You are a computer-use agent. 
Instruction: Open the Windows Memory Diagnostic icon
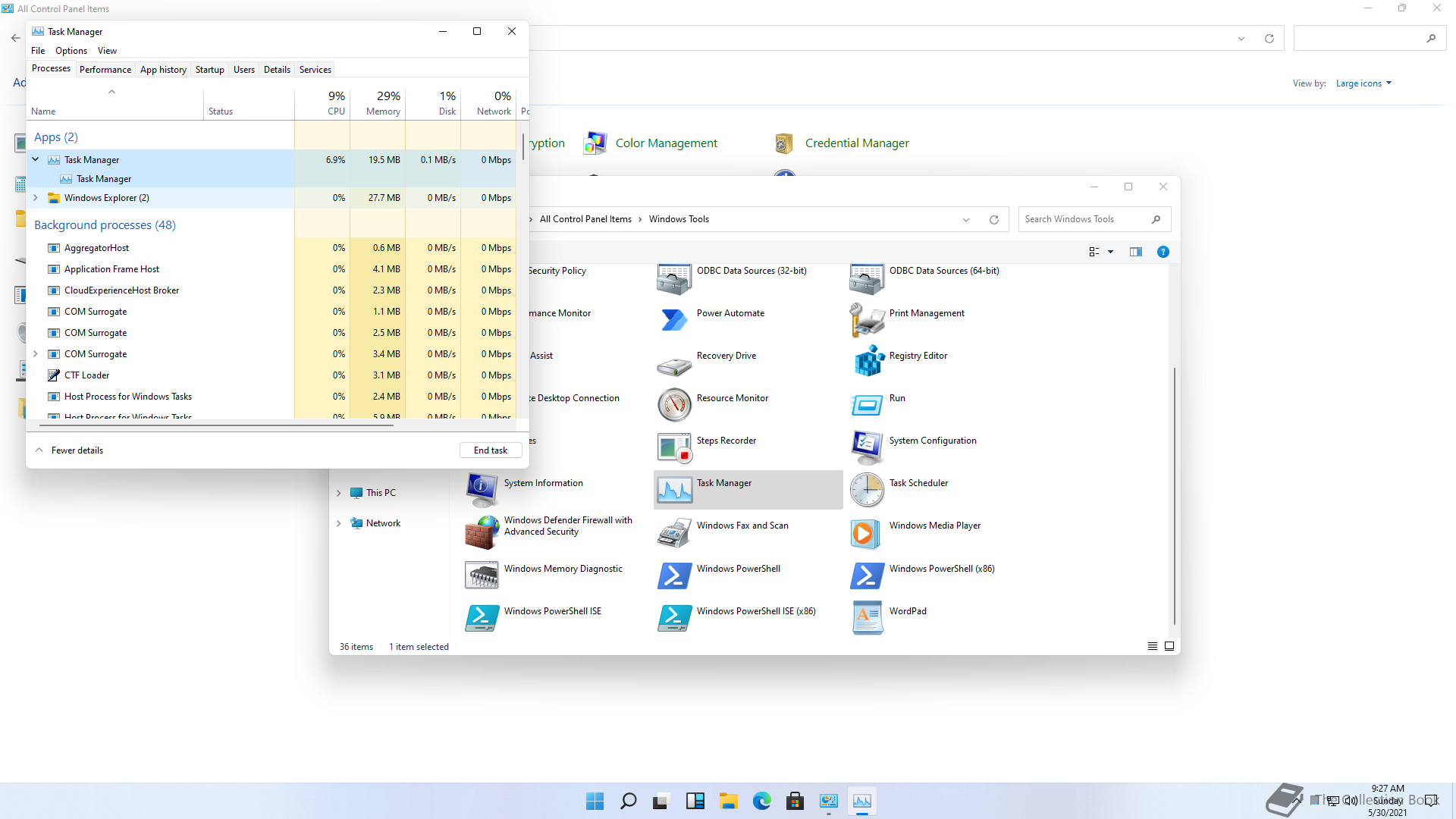(482, 576)
